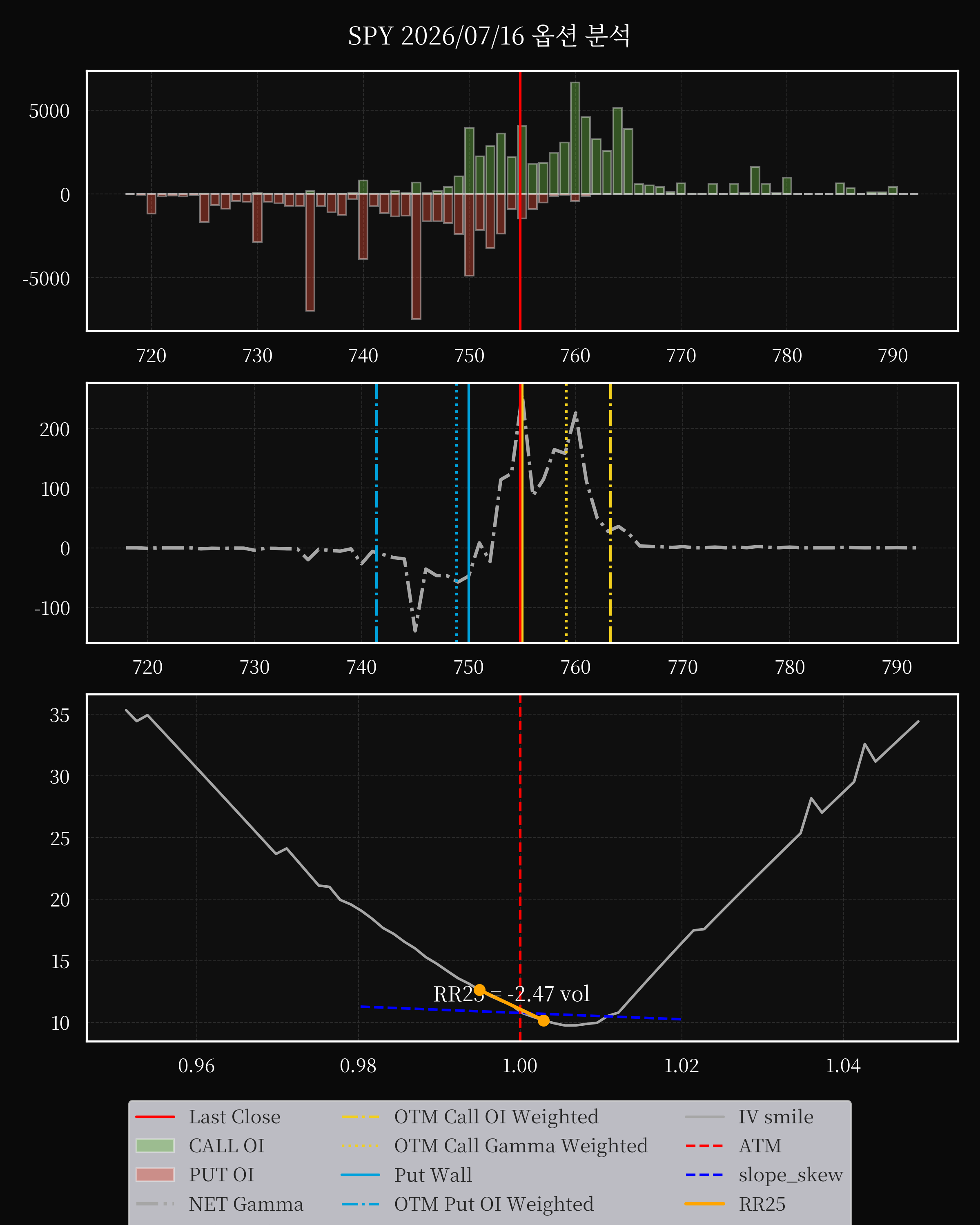Click the 200 y-axis label on the gamma chart
980x1225 pixels.
pos(55,430)
